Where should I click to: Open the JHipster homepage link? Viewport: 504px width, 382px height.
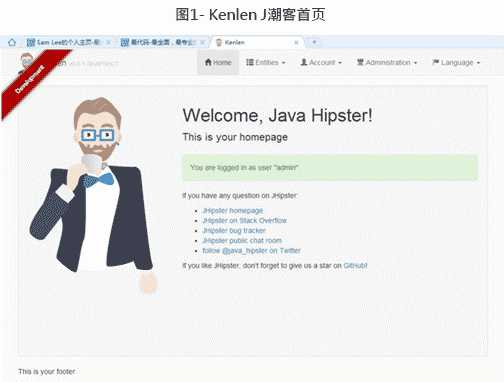(x=233, y=211)
